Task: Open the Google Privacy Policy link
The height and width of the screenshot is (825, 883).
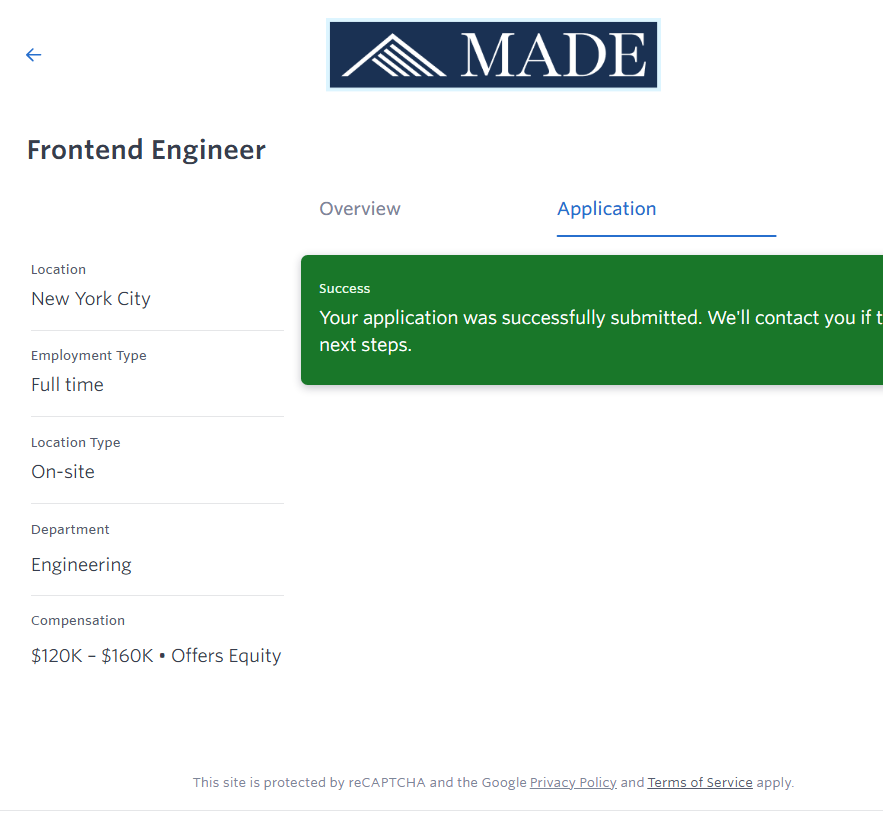Action: 573,783
